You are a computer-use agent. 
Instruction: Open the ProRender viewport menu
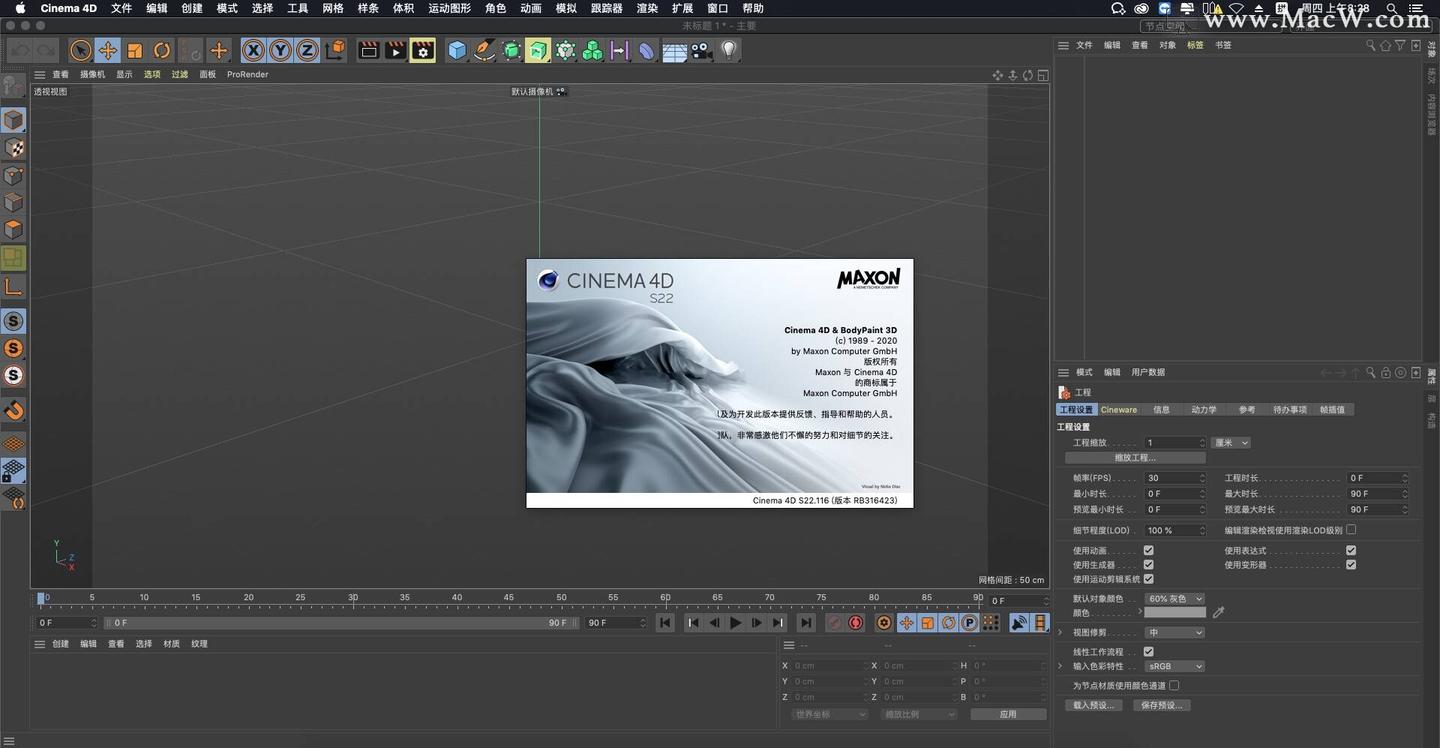coord(247,74)
